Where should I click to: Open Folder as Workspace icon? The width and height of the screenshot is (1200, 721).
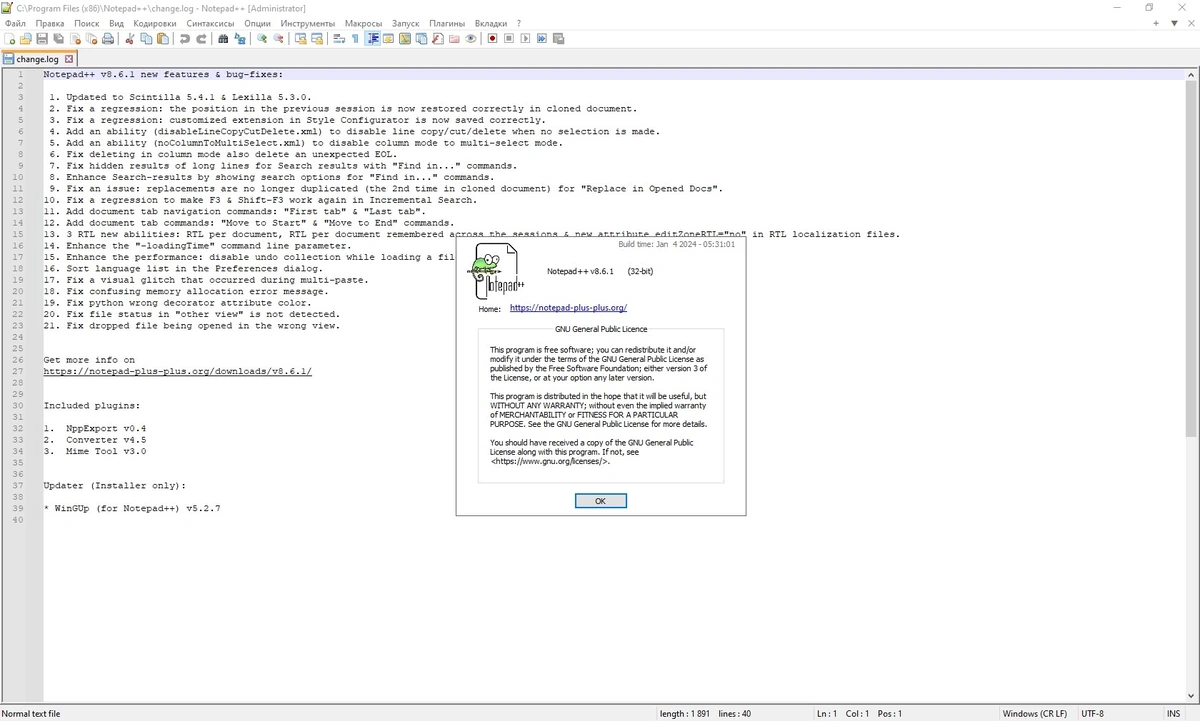(454, 39)
